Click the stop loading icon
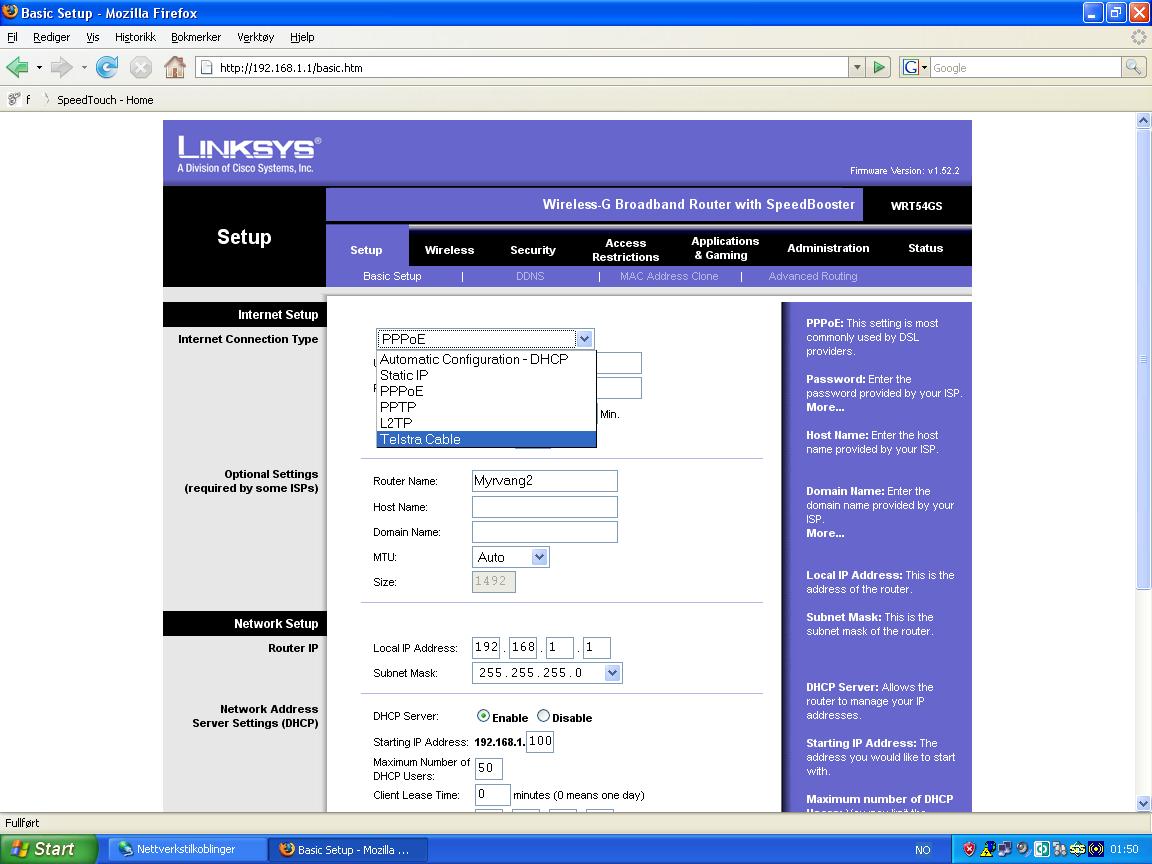 (140, 68)
